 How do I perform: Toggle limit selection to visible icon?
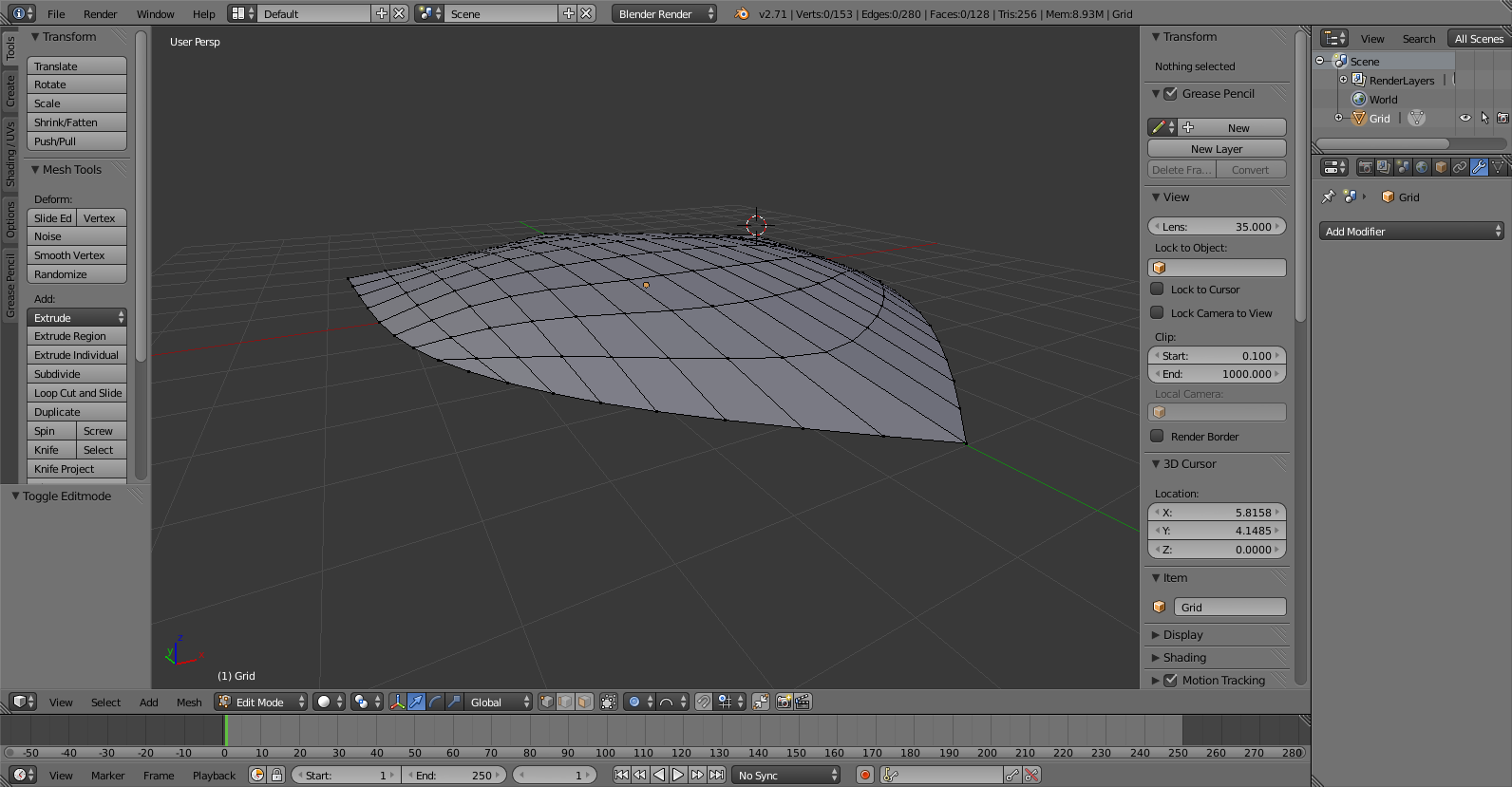pyautogui.click(x=609, y=702)
